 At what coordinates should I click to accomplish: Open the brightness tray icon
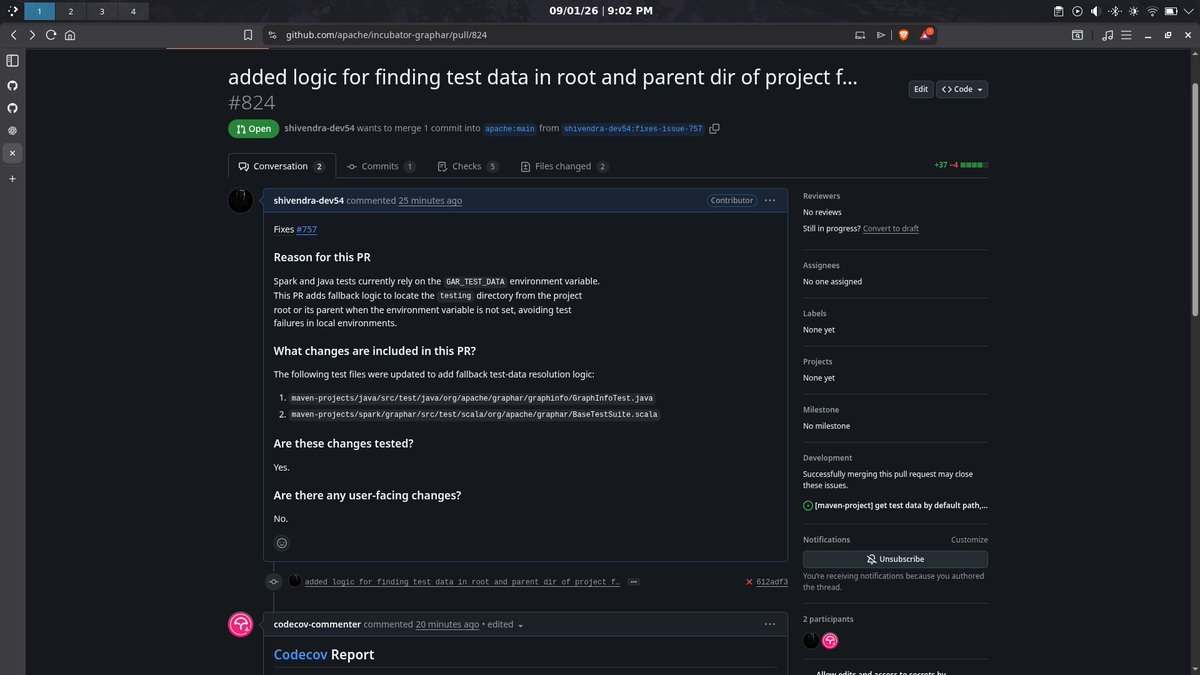(1132, 11)
